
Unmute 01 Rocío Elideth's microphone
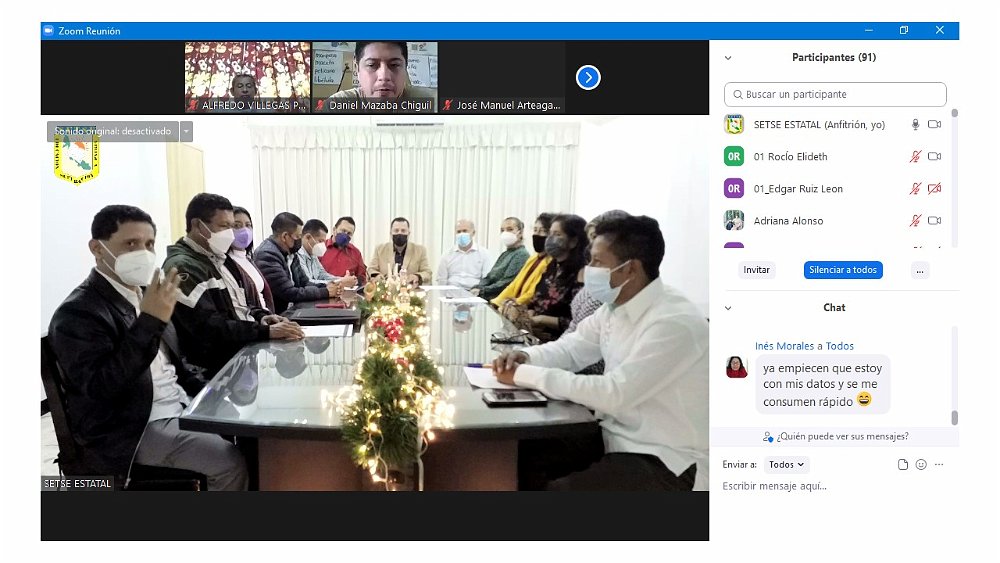(915, 157)
